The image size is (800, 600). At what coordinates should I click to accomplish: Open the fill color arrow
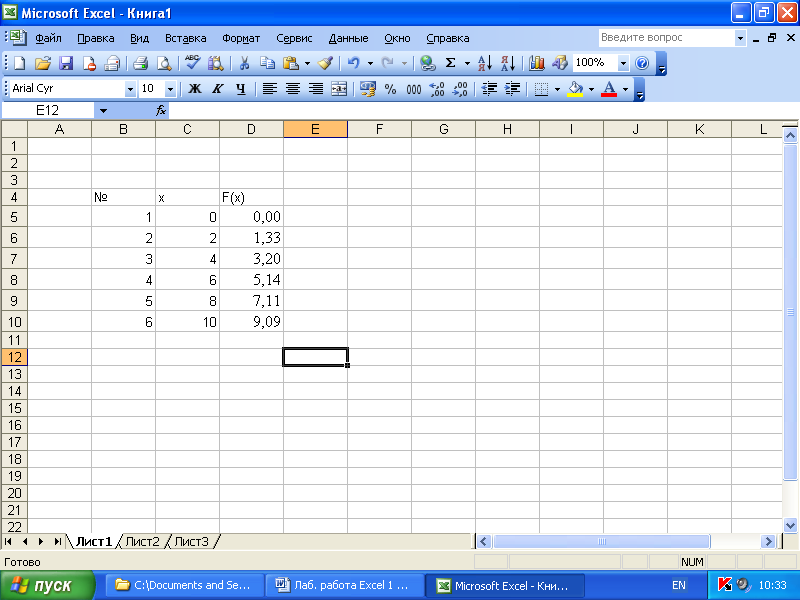tap(591, 89)
